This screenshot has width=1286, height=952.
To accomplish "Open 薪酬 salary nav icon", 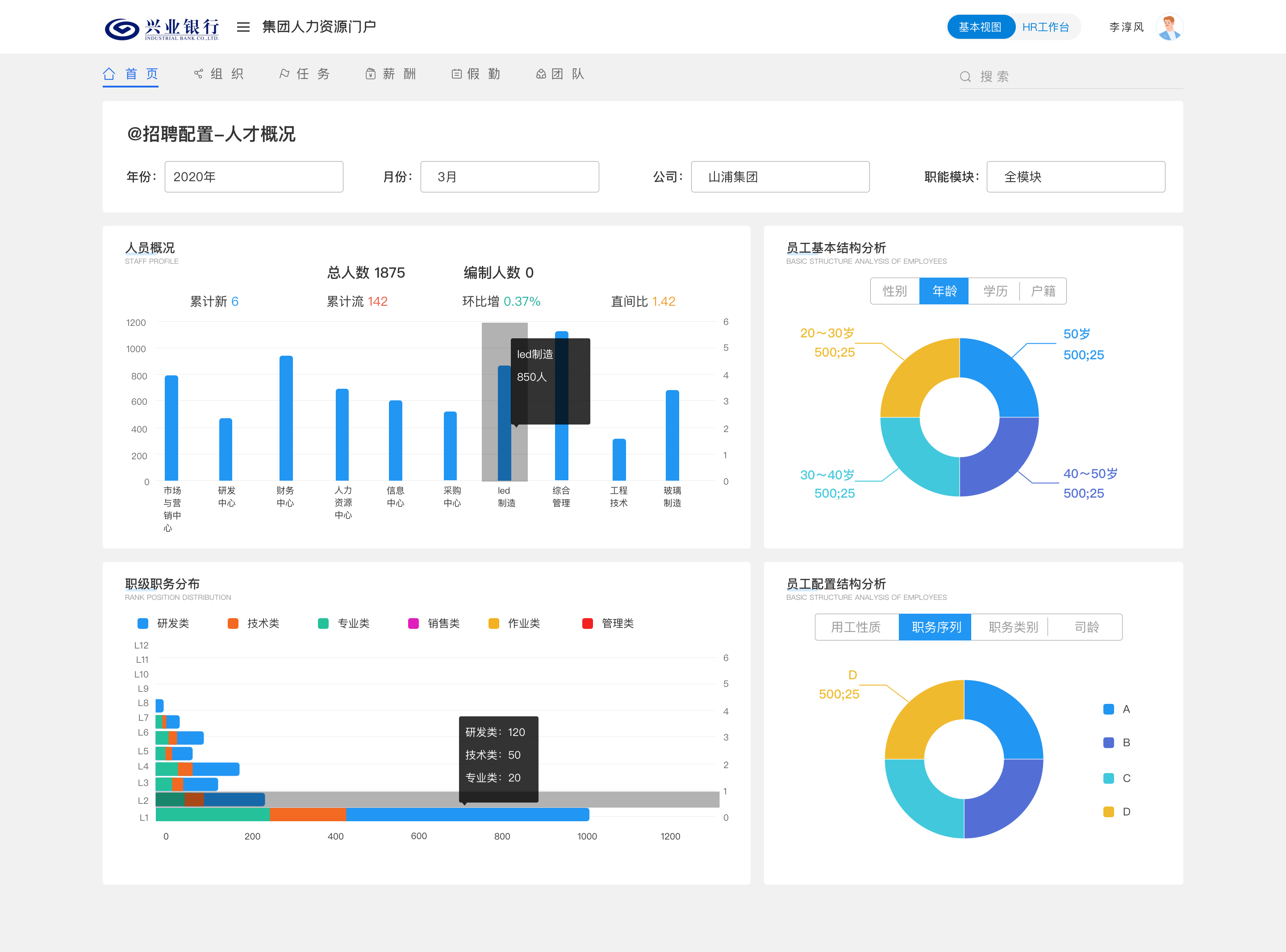I will point(371,74).
